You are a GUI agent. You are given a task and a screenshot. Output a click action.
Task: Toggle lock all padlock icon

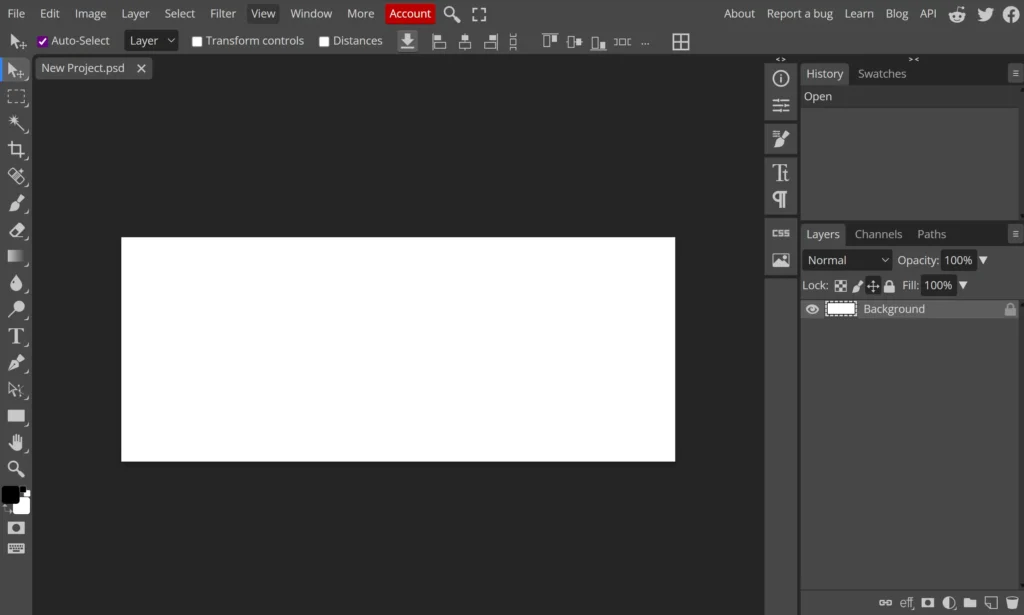889,286
